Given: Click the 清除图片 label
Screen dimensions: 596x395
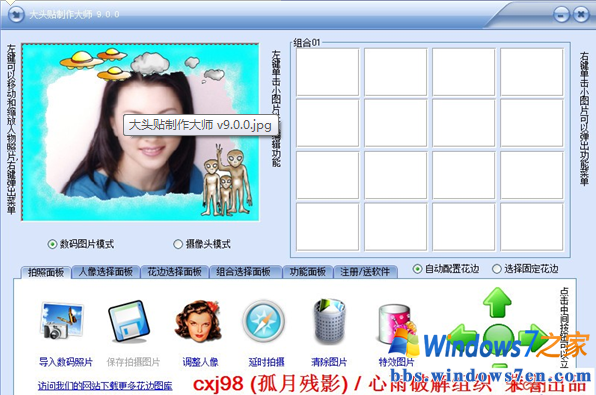Looking at the screenshot, I should point(329,362).
